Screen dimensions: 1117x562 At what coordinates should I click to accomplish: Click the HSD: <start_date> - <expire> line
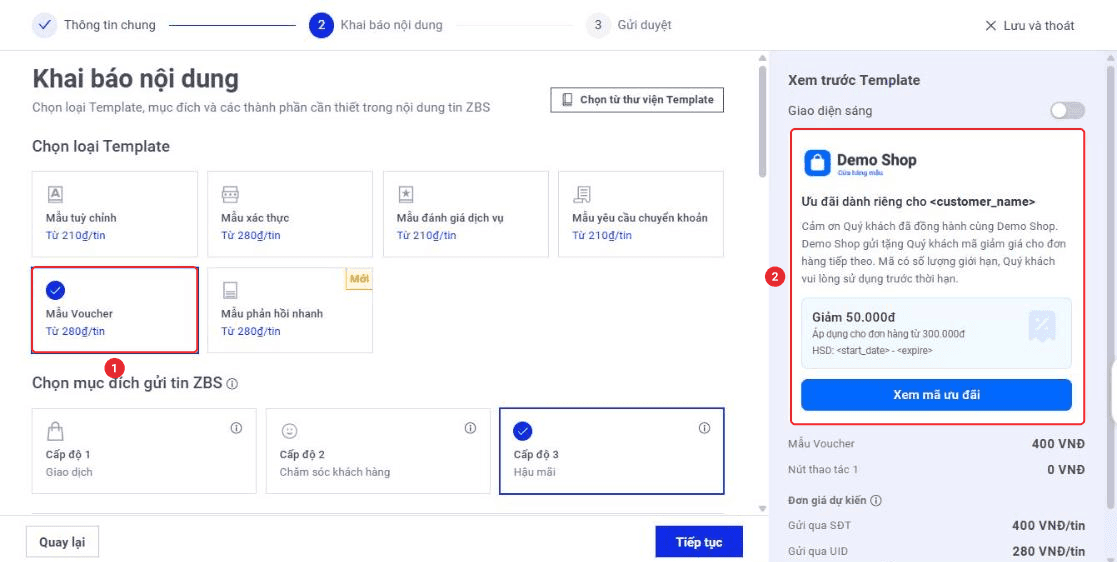click(x=872, y=350)
